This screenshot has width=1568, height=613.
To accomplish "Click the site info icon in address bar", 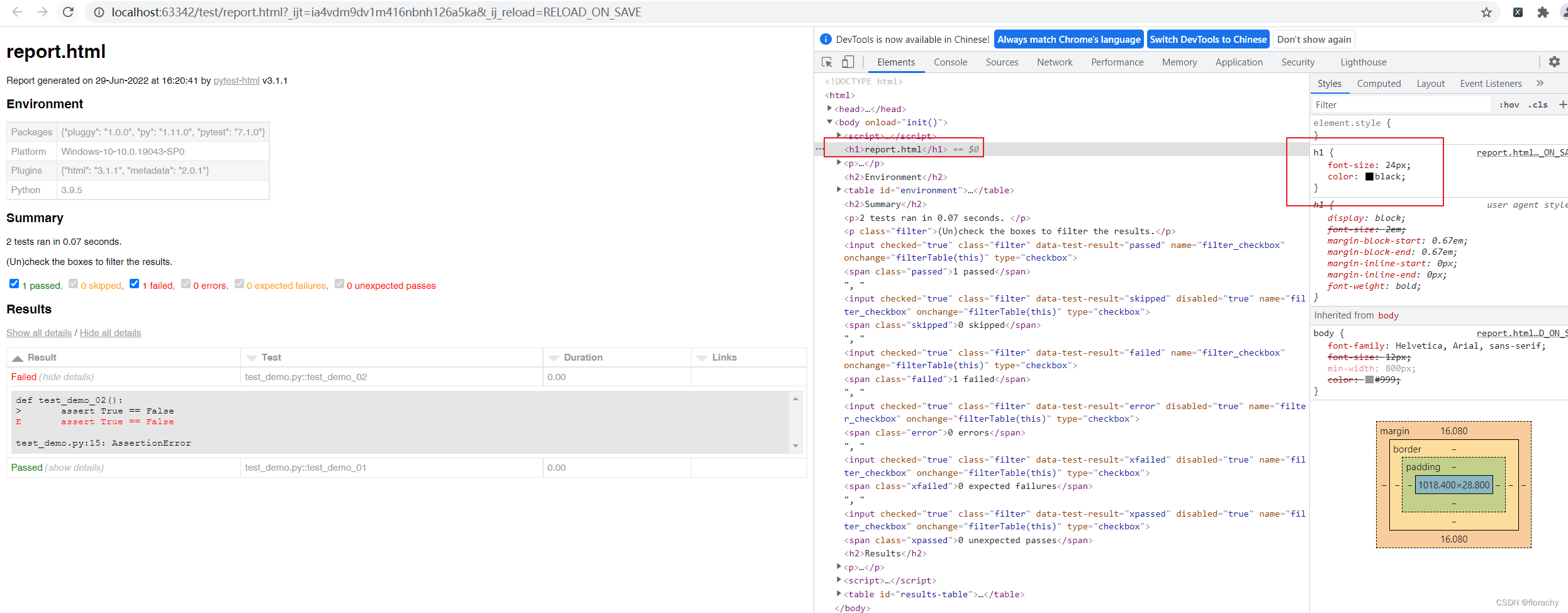I will 99,12.
